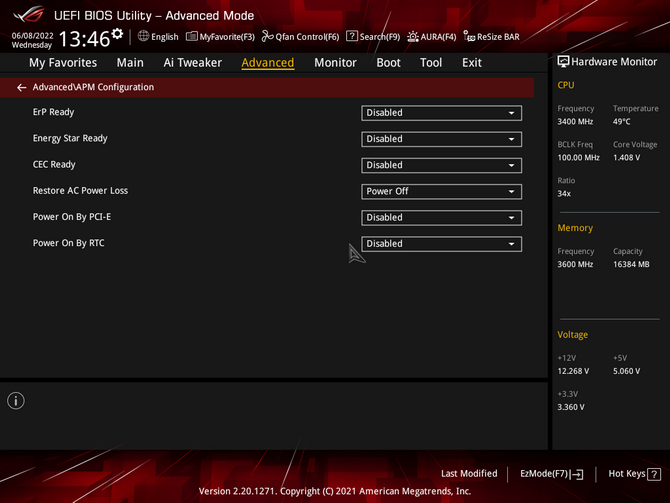Show the Hot Keys help
Screen dimensions: 670x503
click(634, 474)
